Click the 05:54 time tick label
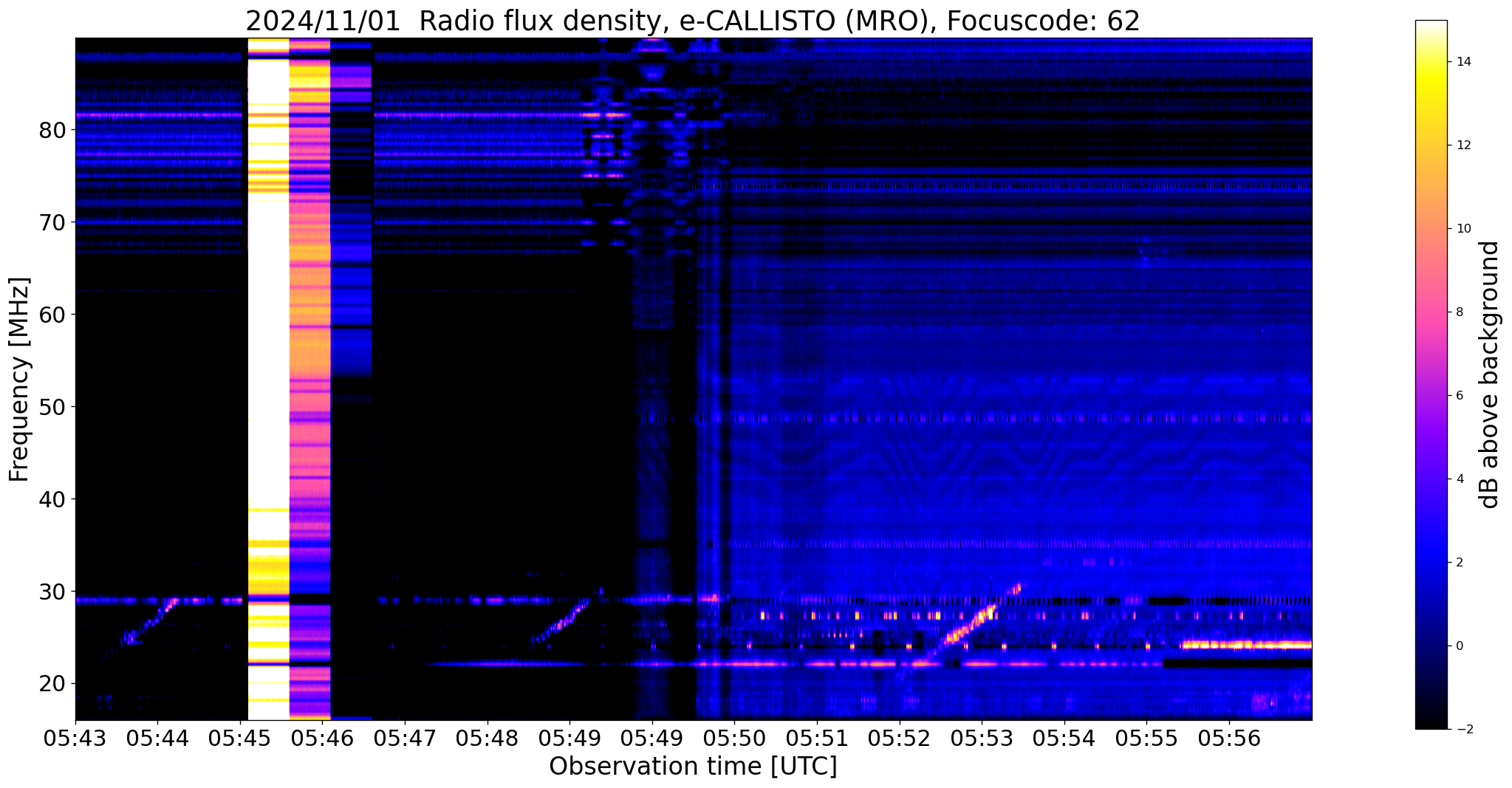The width and height of the screenshot is (1512, 788). click(x=1064, y=739)
